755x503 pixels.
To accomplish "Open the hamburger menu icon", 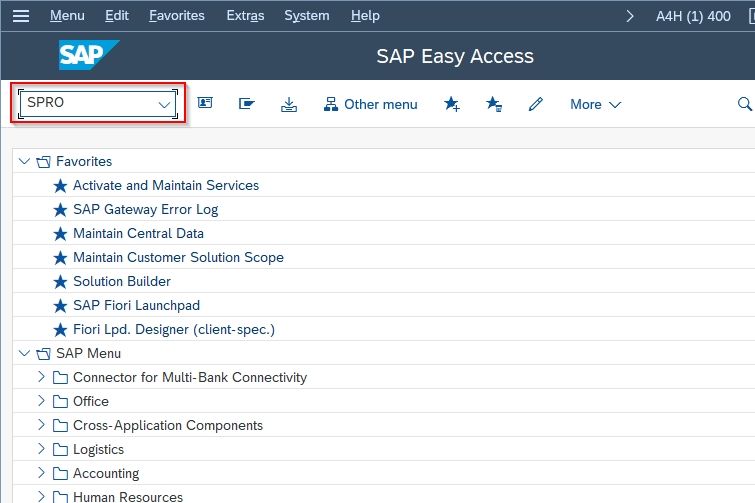I will (21, 16).
